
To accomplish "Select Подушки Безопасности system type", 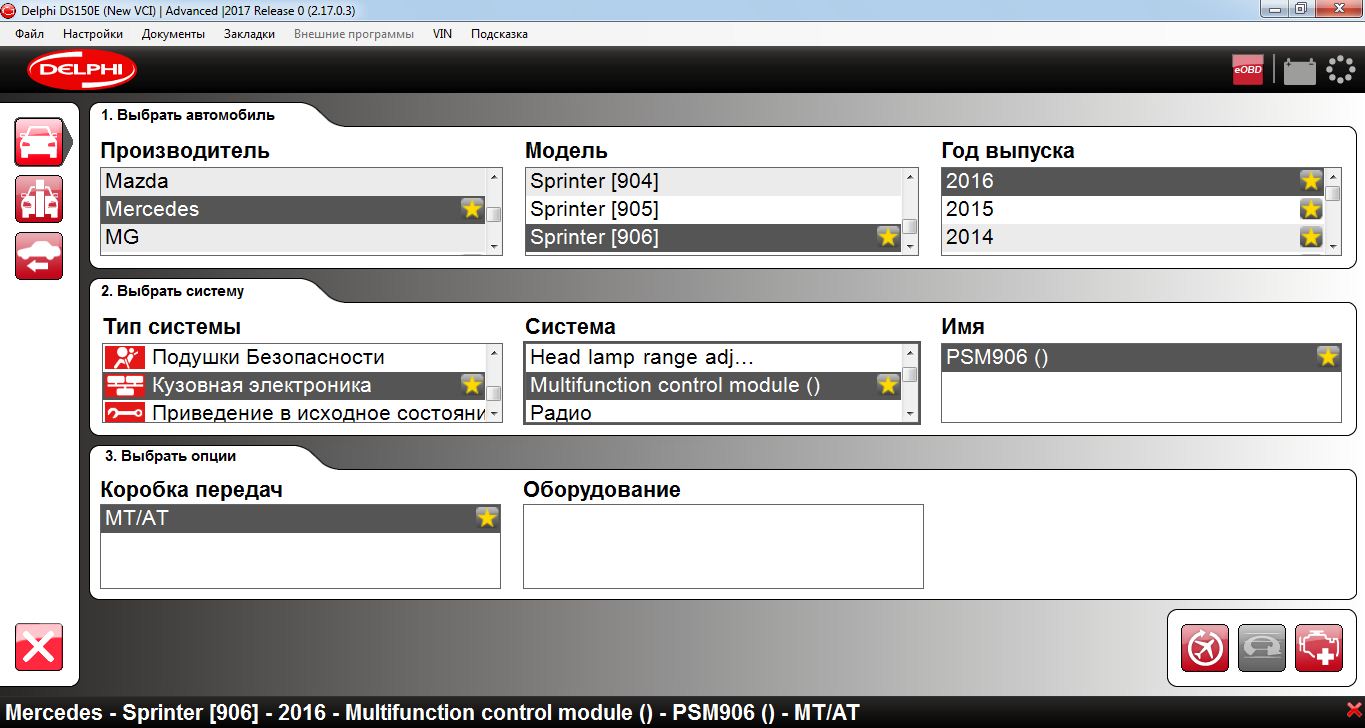I will (x=294, y=357).
